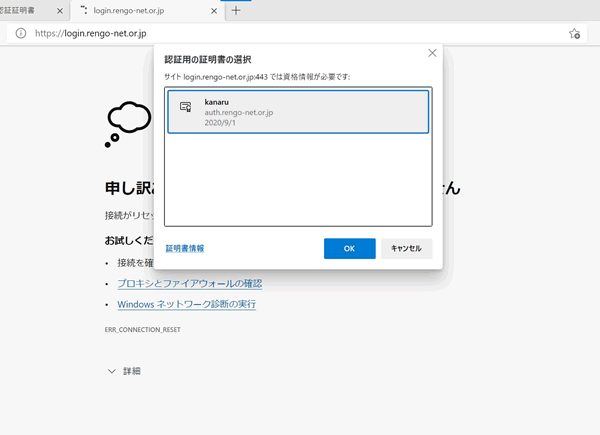600x435 pixels.
Task: Open the 証明書情報 link
Action: coord(185,248)
